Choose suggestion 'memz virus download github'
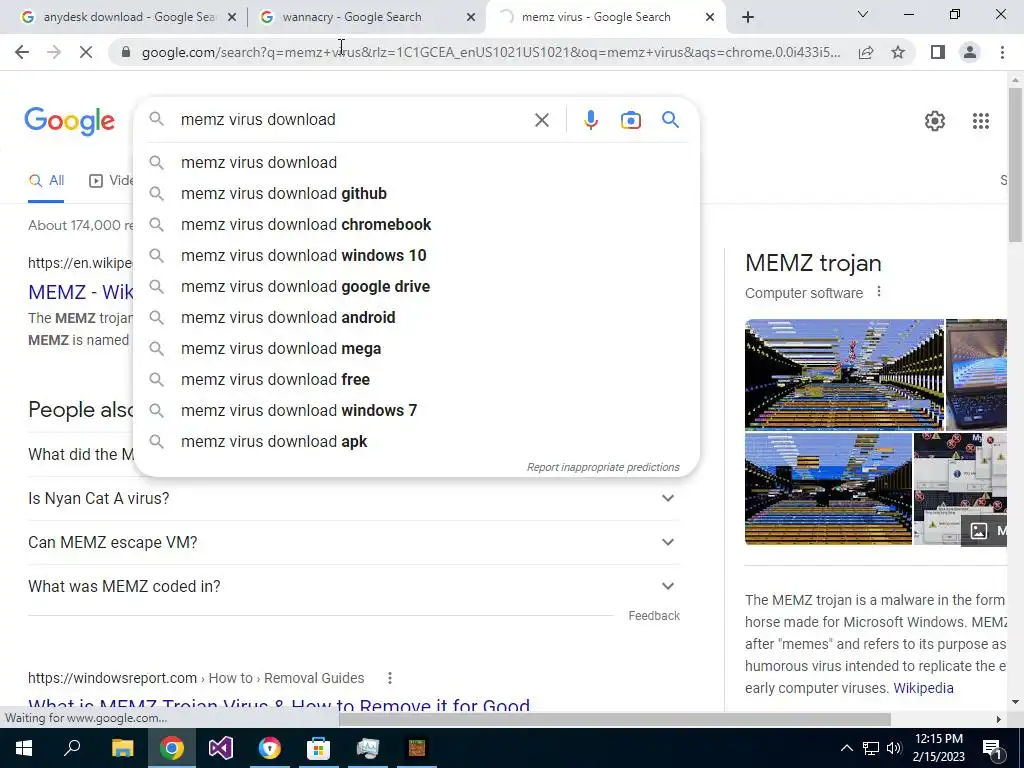Image resolution: width=1024 pixels, height=768 pixels. pyautogui.click(x=416, y=193)
